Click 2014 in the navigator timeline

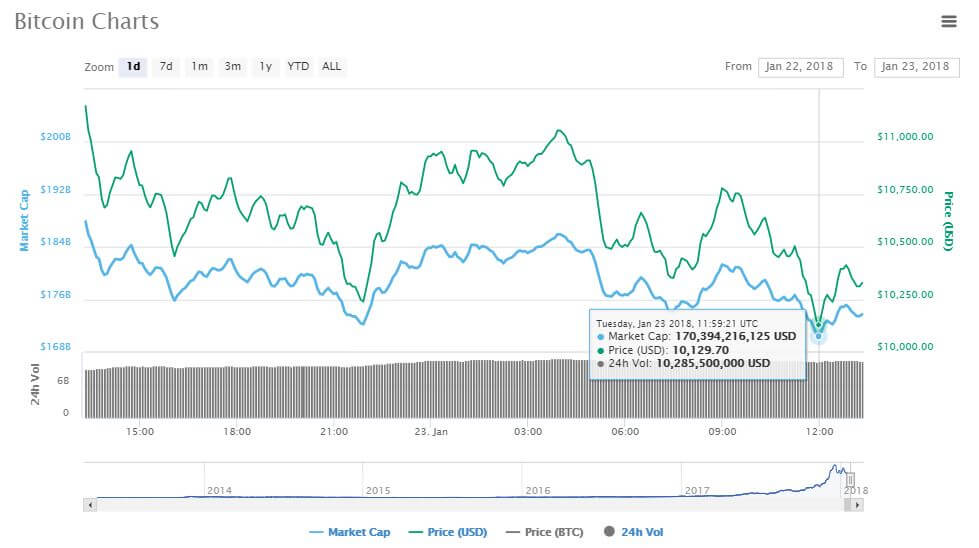(219, 491)
